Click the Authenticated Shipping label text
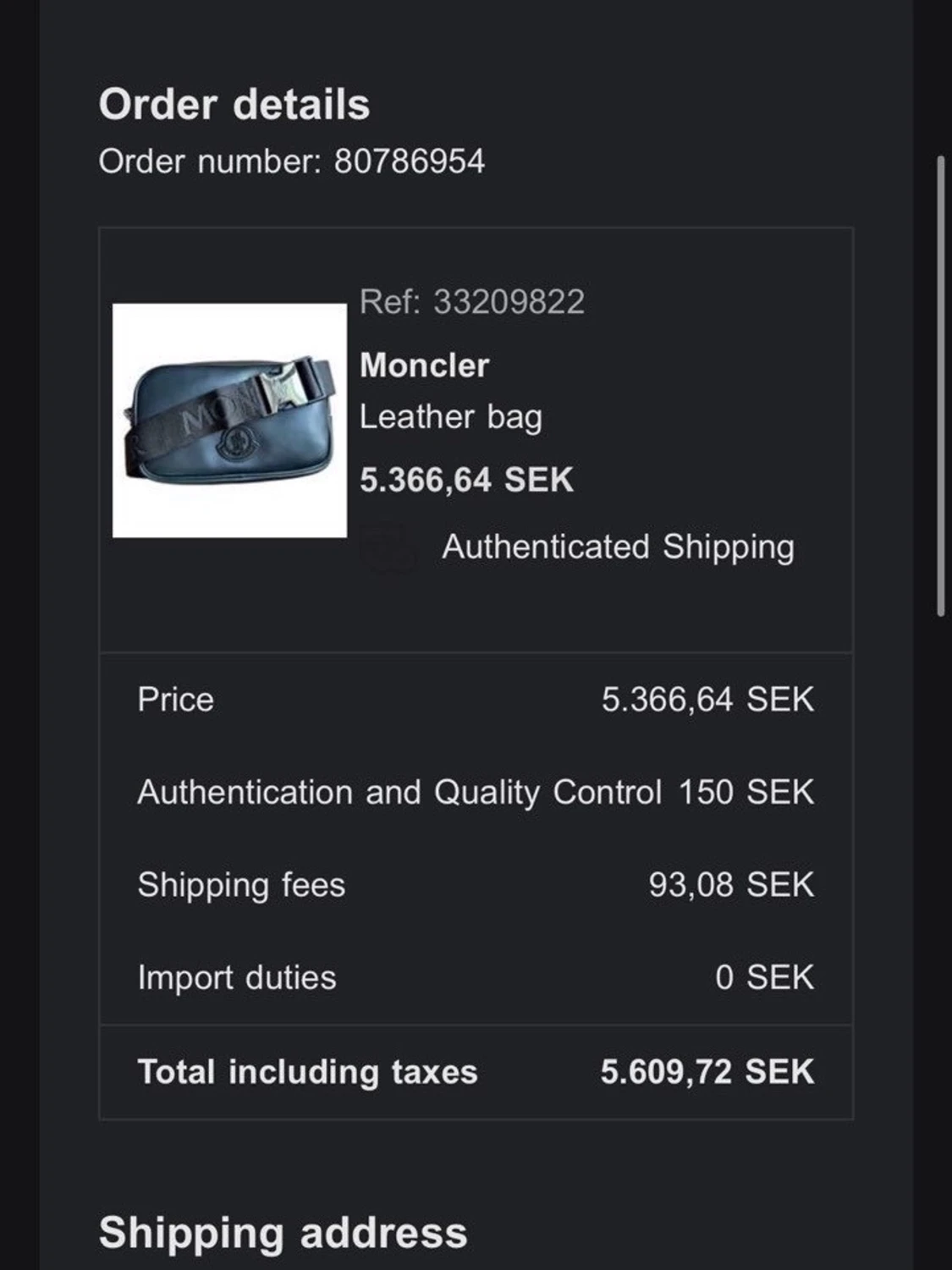 click(618, 547)
